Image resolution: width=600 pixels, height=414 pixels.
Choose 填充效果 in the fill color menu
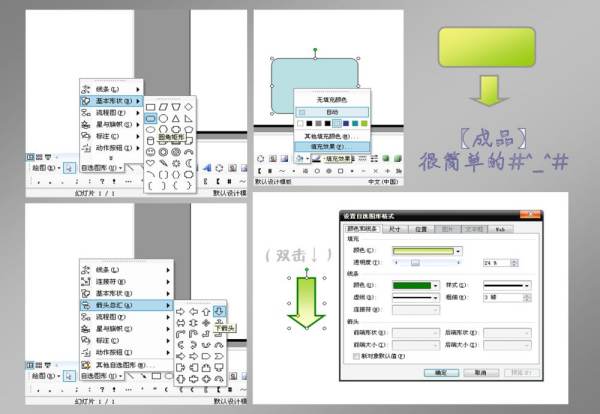332,147
